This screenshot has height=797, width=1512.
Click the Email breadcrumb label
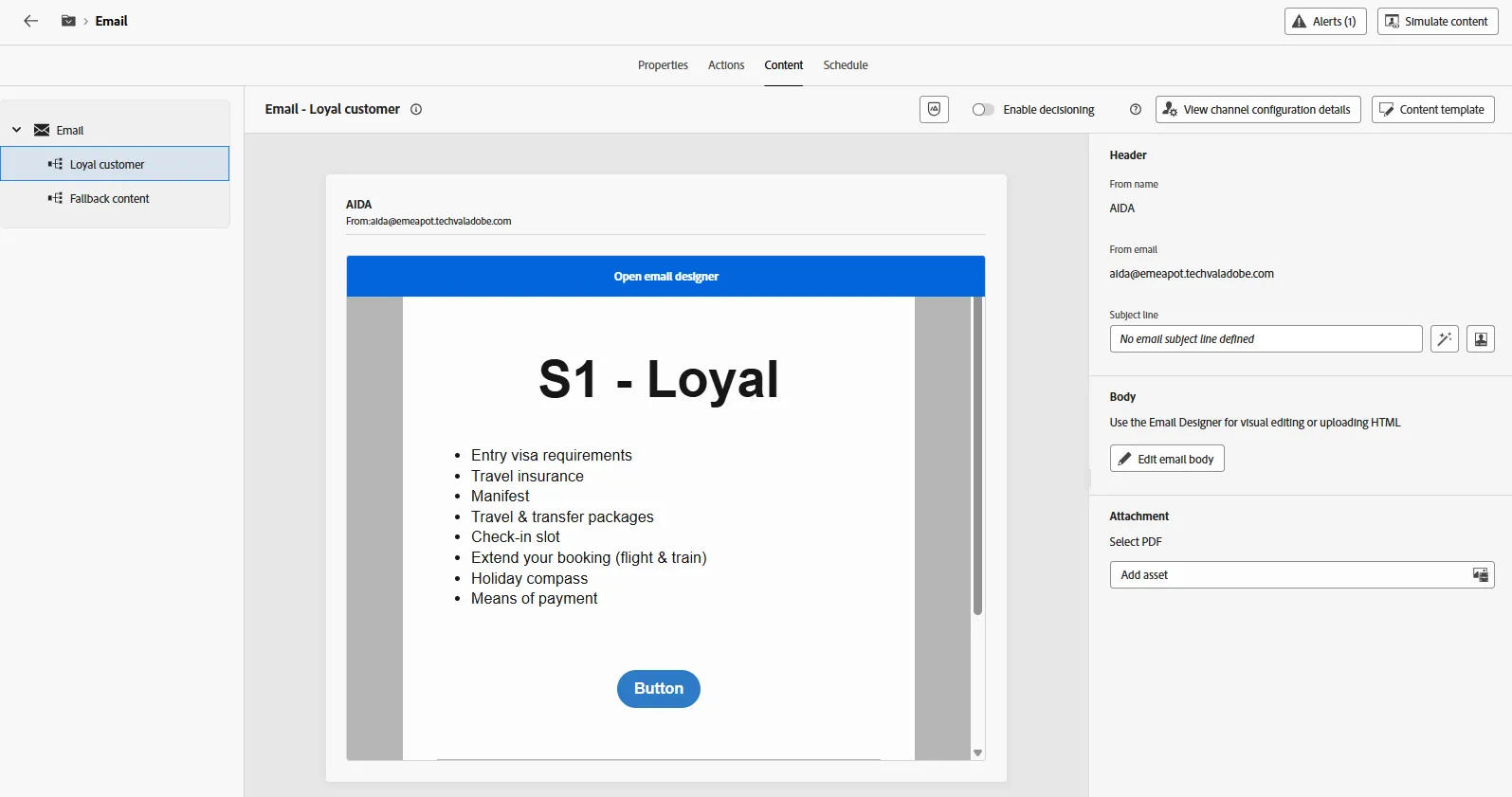(111, 21)
